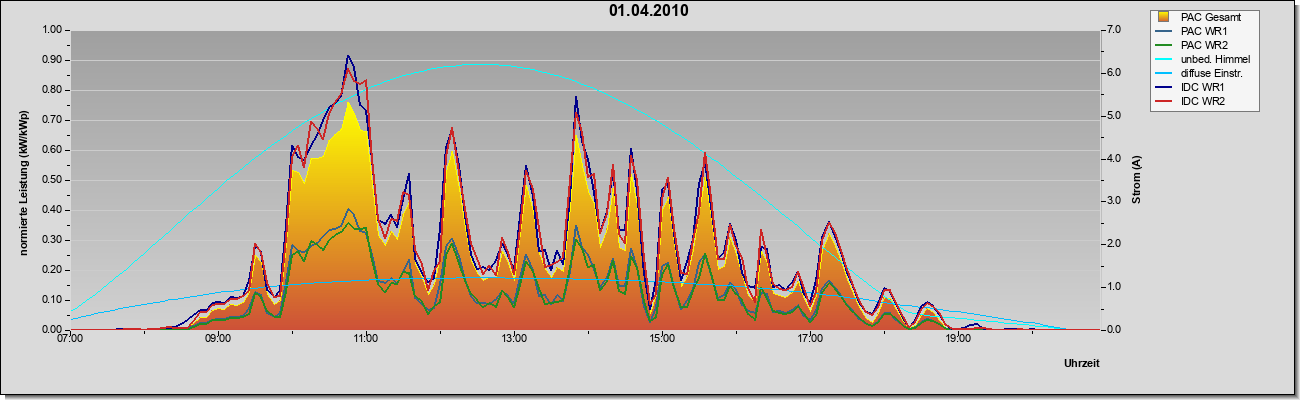Viewport: 1300px width, 400px height.
Task: Click the normierte Leistung axis title
Action: click(x=22, y=180)
